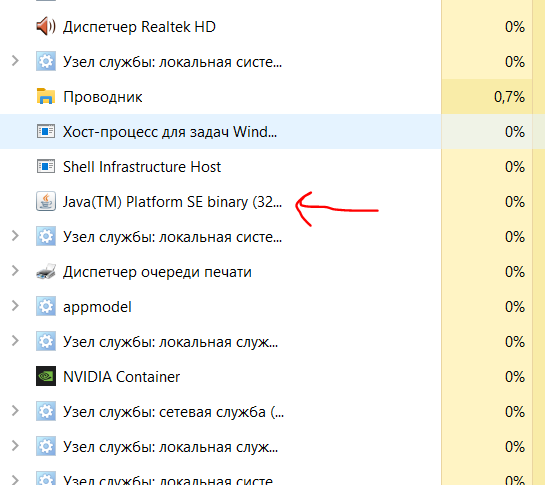Select Хост-процесс для задач Wind... row text
Viewport: 545px width, 485px height.
click(x=170, y=132)
